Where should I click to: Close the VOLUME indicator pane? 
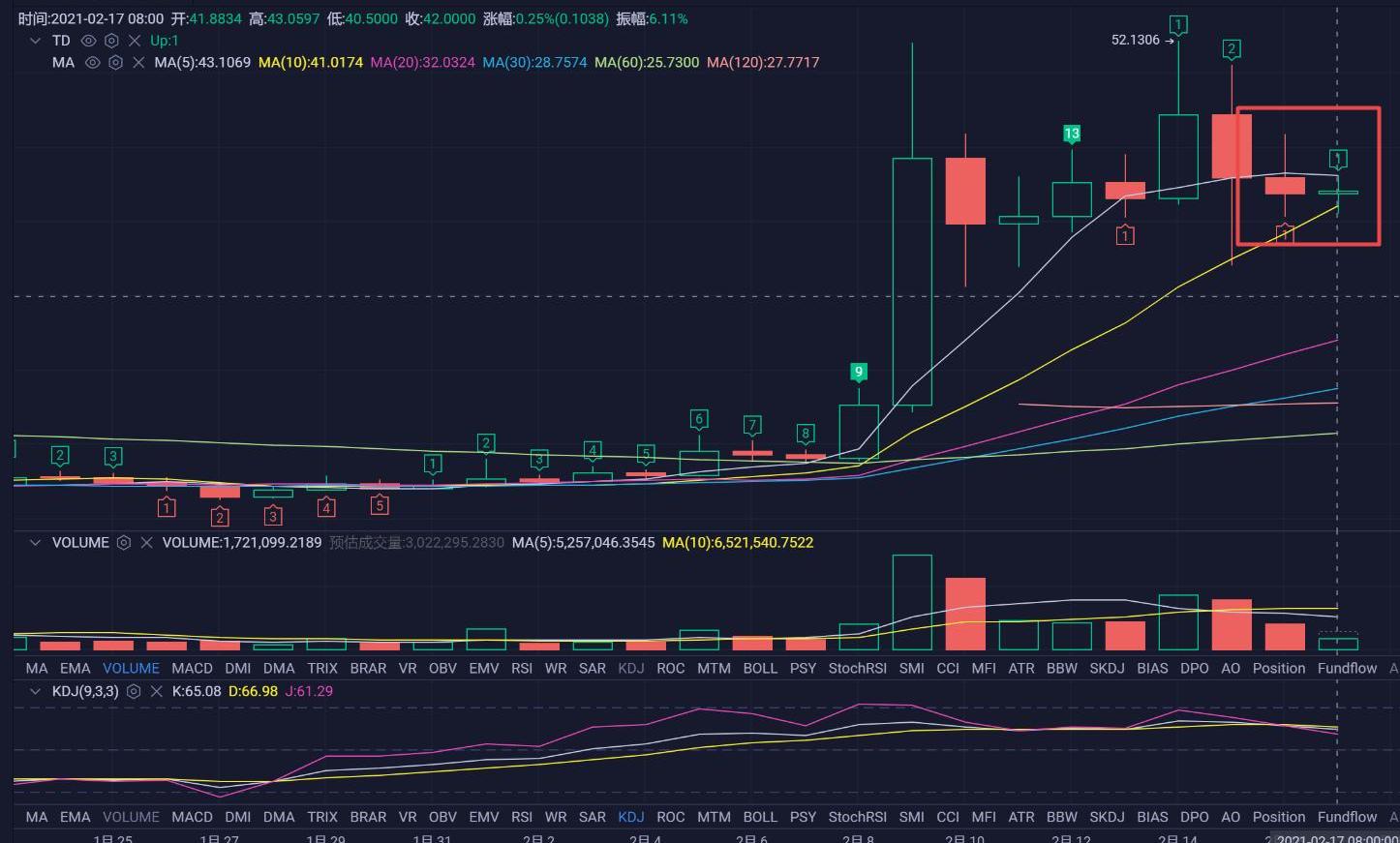[x=146, y=543]
